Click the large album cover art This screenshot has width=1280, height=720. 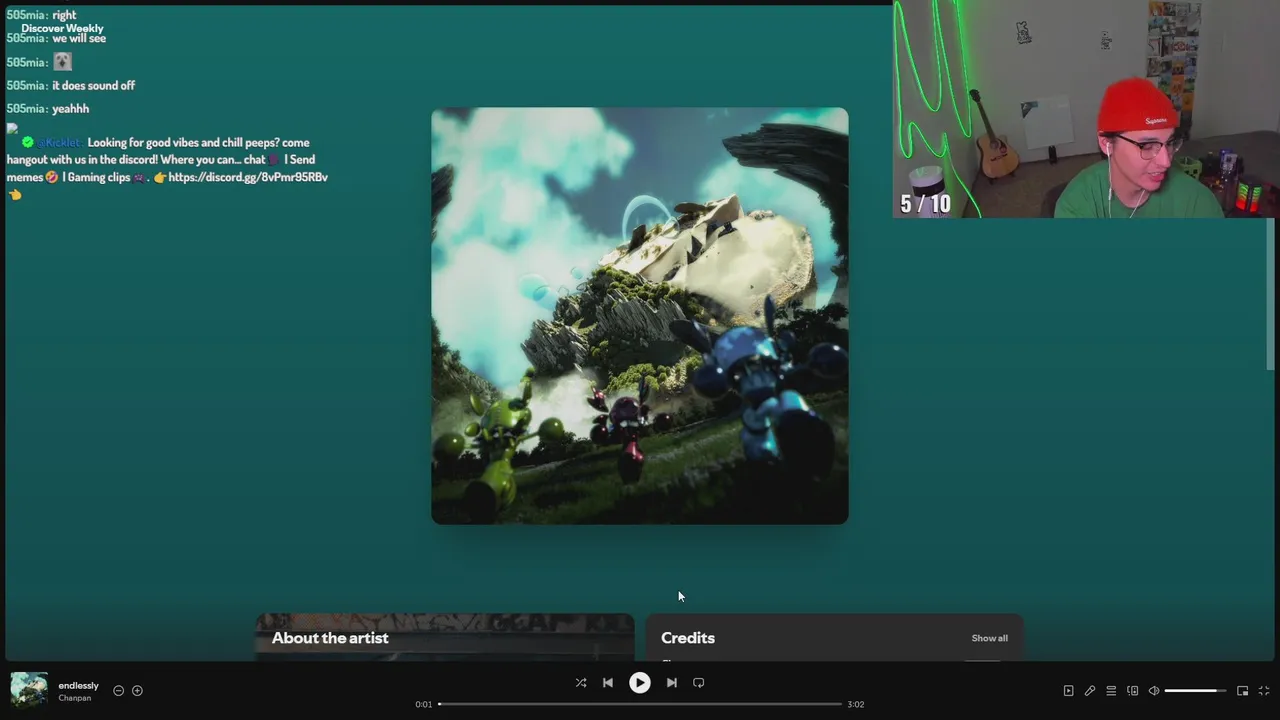click(640, 316)
